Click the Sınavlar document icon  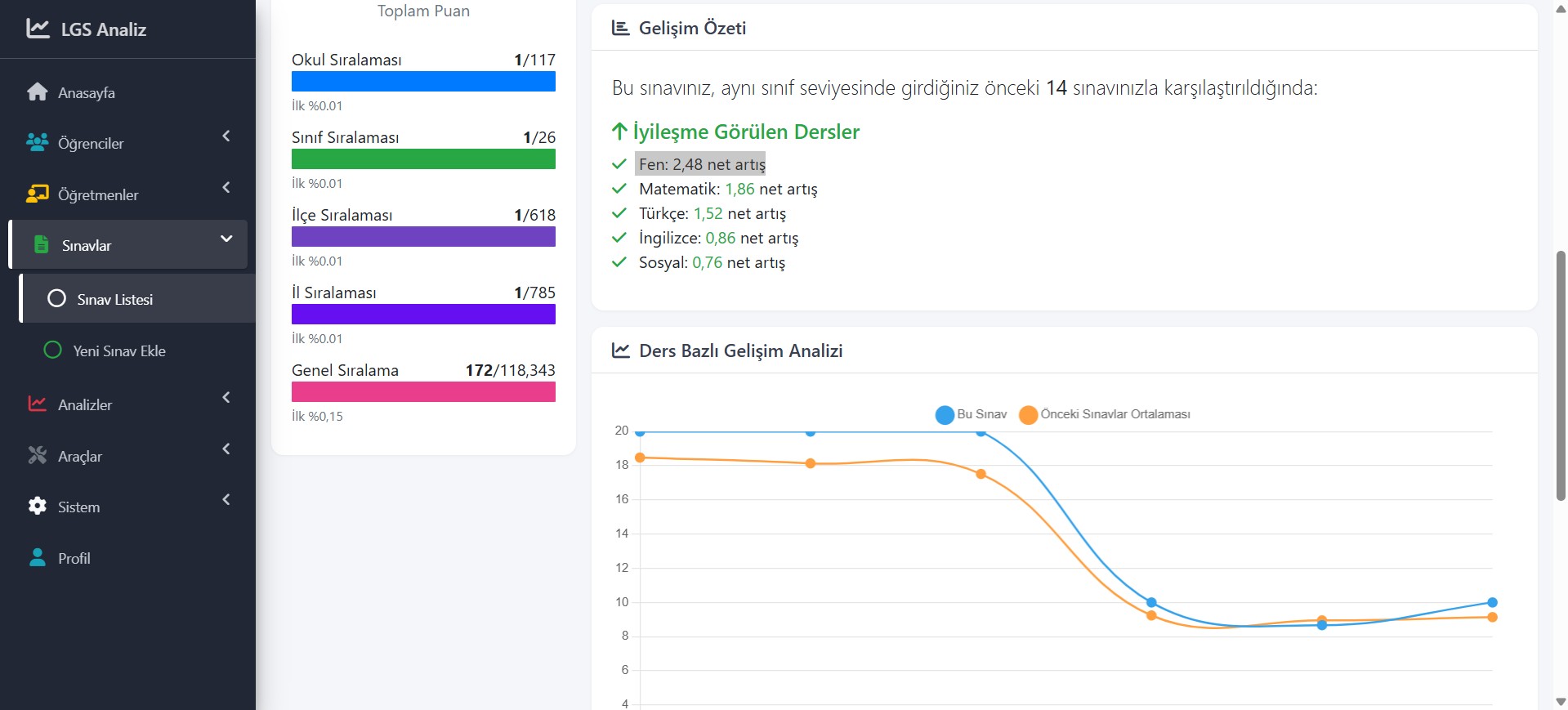[x=42, y=245]
